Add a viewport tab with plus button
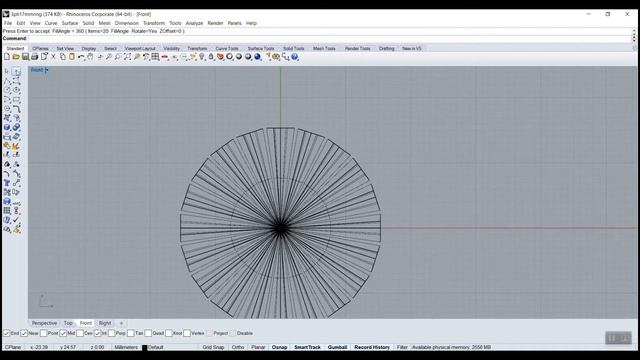Image resolution: width=640 pixels, height=360 pixels. [x=121, y=323]
